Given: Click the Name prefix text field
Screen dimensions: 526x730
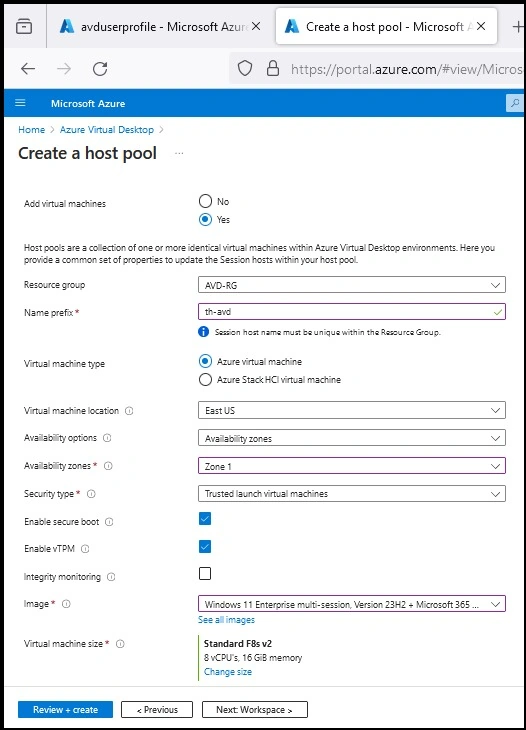Looking at the screenshot, I should (x=352, y=312).
